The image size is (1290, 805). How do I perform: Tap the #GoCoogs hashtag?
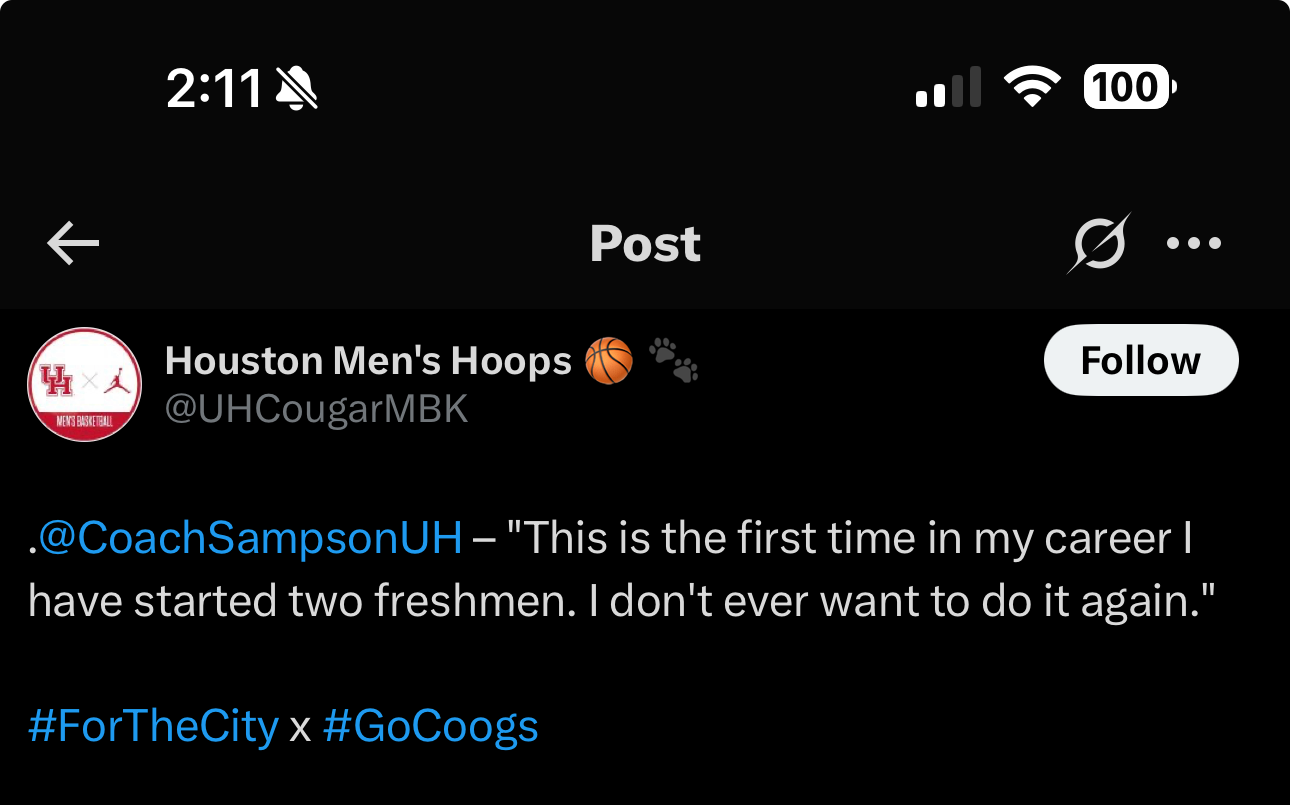coord(430,726)
